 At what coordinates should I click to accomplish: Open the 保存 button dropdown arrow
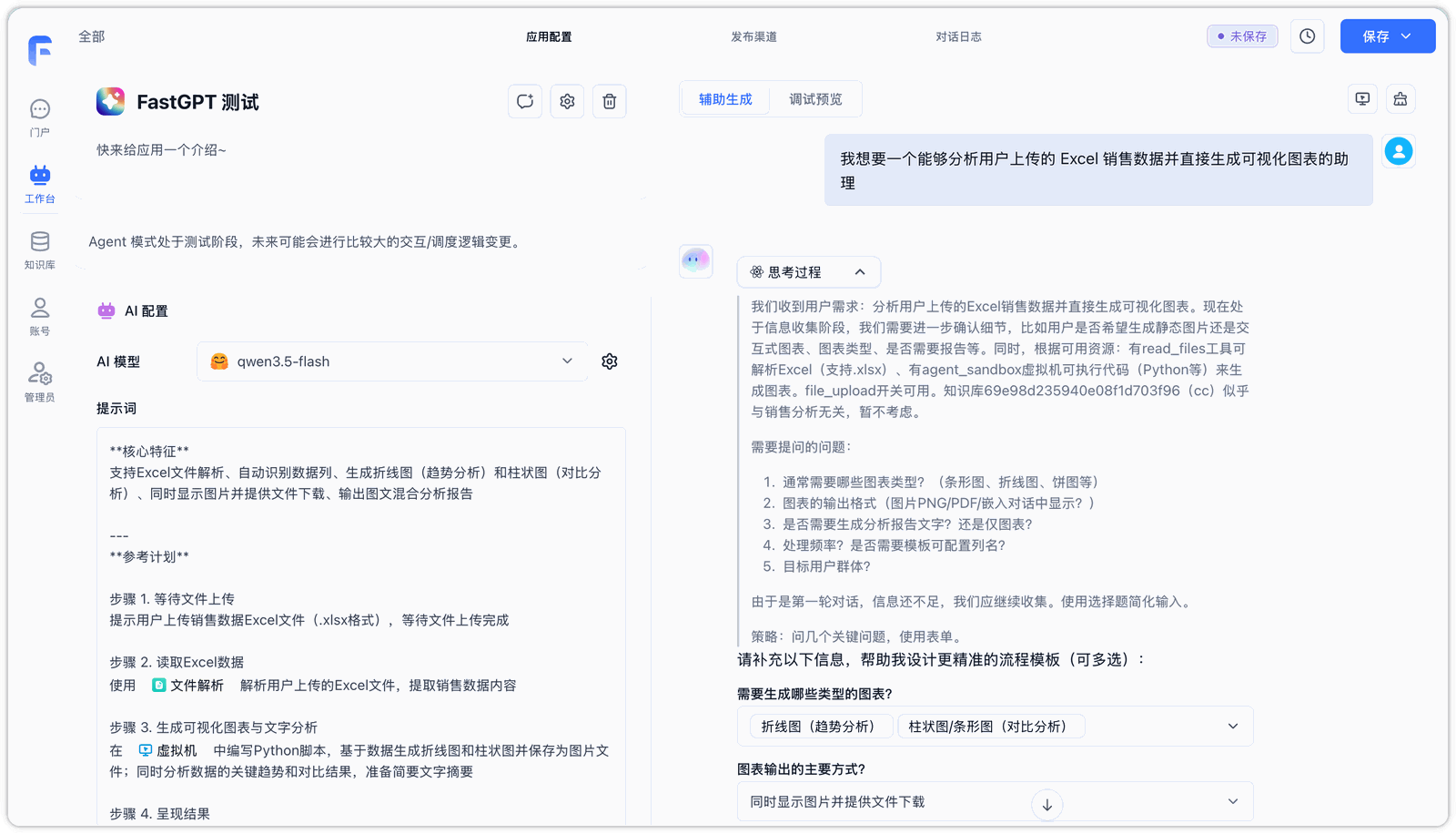coord(1406,36)
